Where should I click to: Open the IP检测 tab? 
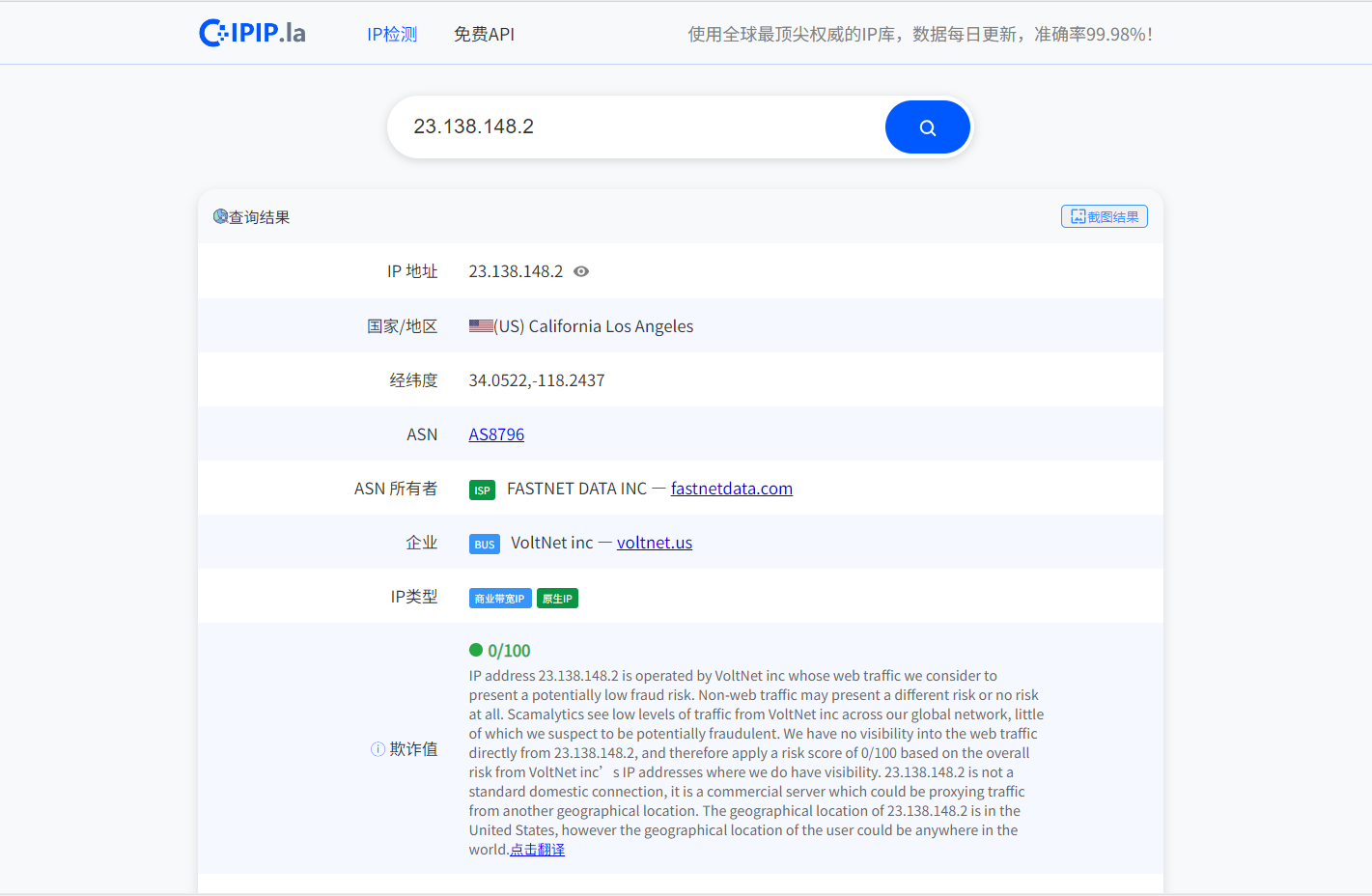point(392,35)
